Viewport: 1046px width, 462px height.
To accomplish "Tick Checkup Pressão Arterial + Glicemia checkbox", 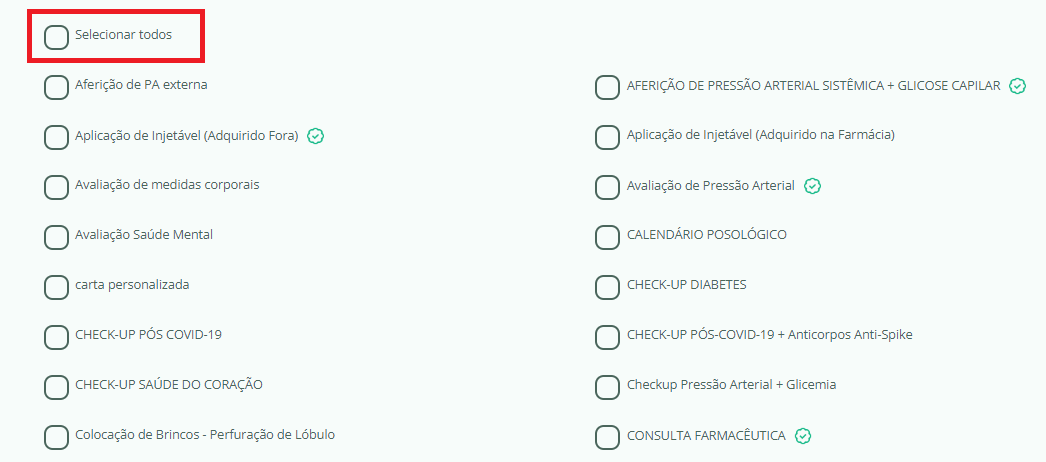I will [607, 387].
